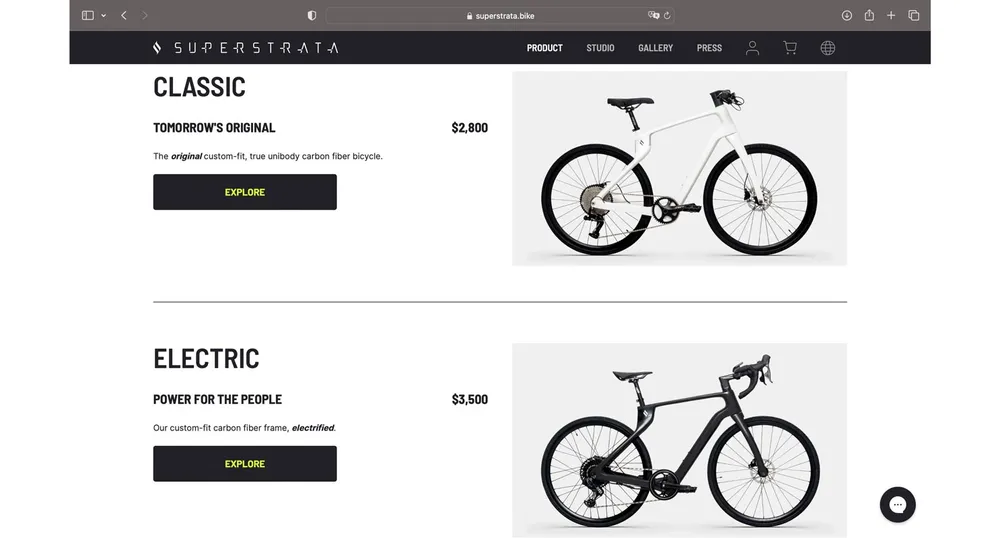Open the Gallery menu item
Screen dimensions: 1000x538
tap(655, 48)
